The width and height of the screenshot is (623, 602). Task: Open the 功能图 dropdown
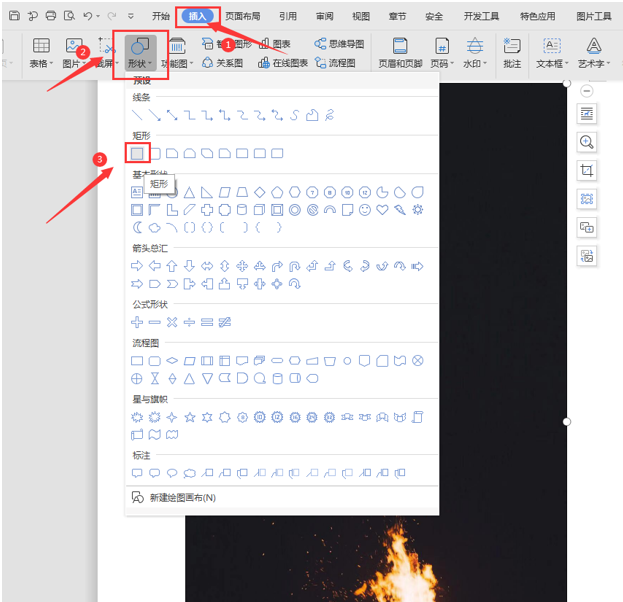click(177, 53)
